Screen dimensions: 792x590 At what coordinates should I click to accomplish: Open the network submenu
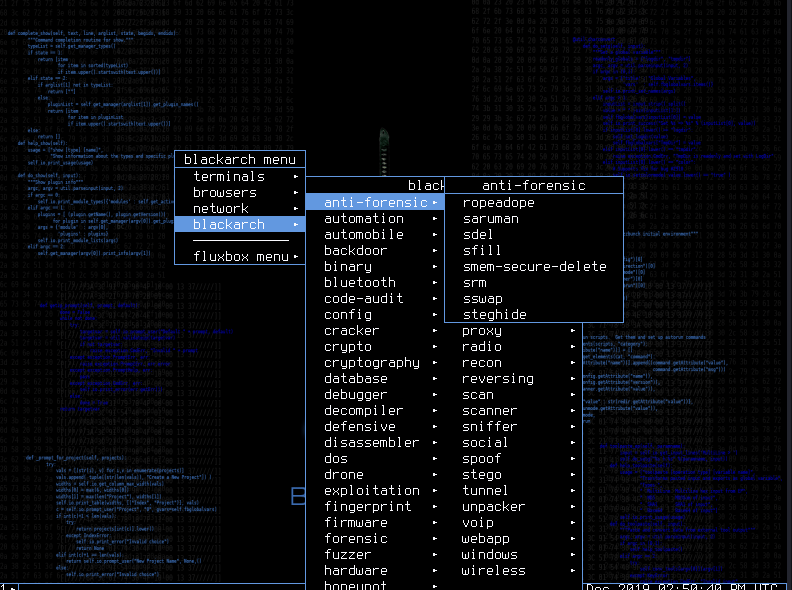[x=240, y=209]
